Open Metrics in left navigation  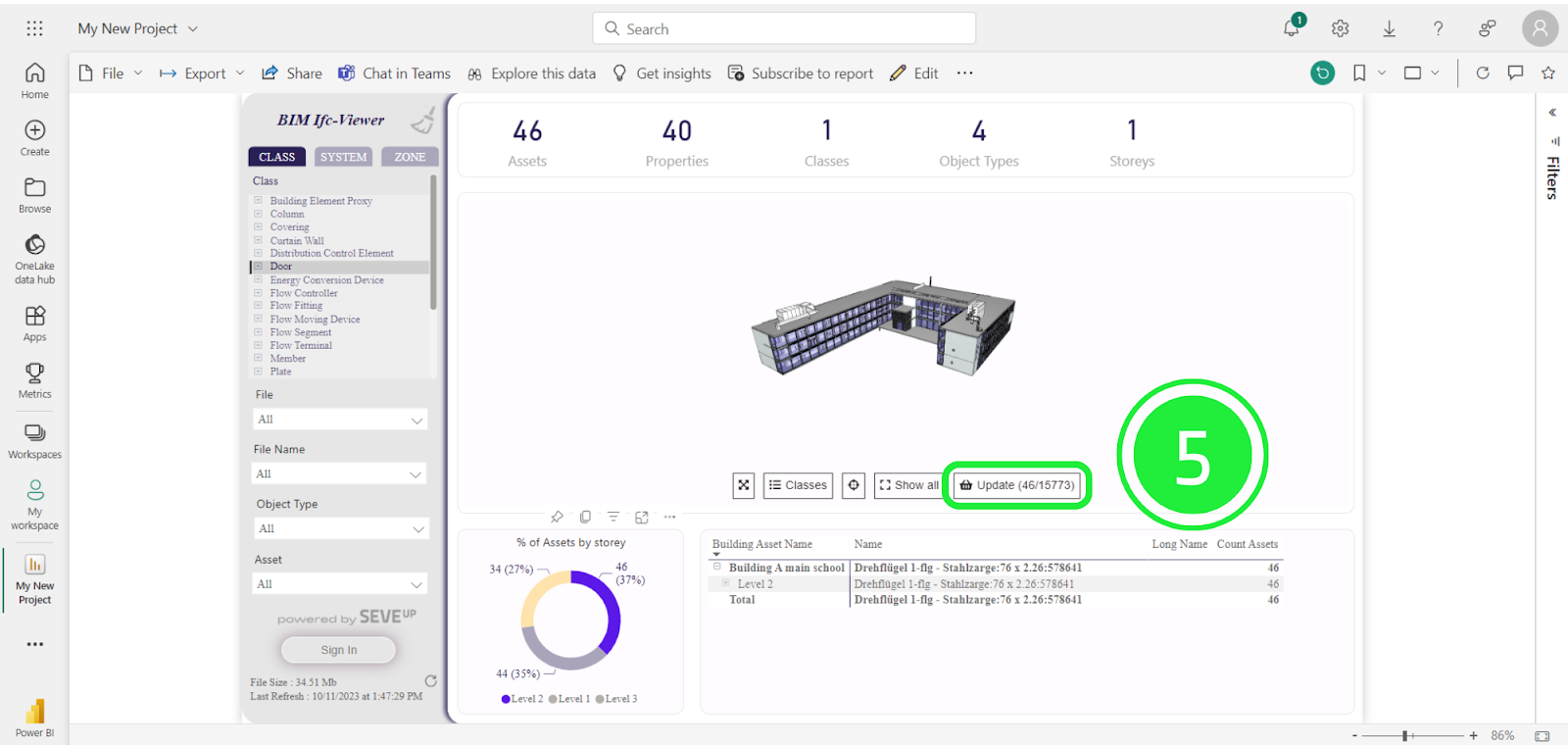click(x=34, y=380)
